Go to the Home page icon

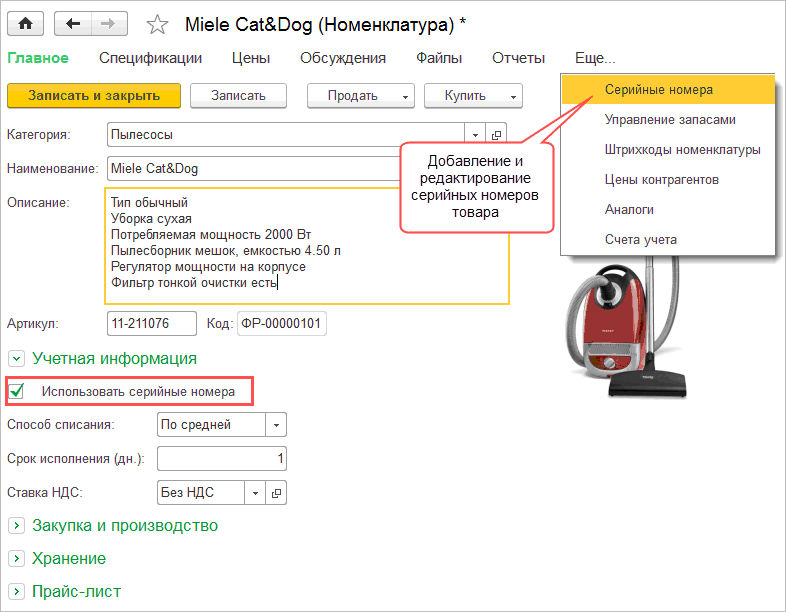[26, 24]
